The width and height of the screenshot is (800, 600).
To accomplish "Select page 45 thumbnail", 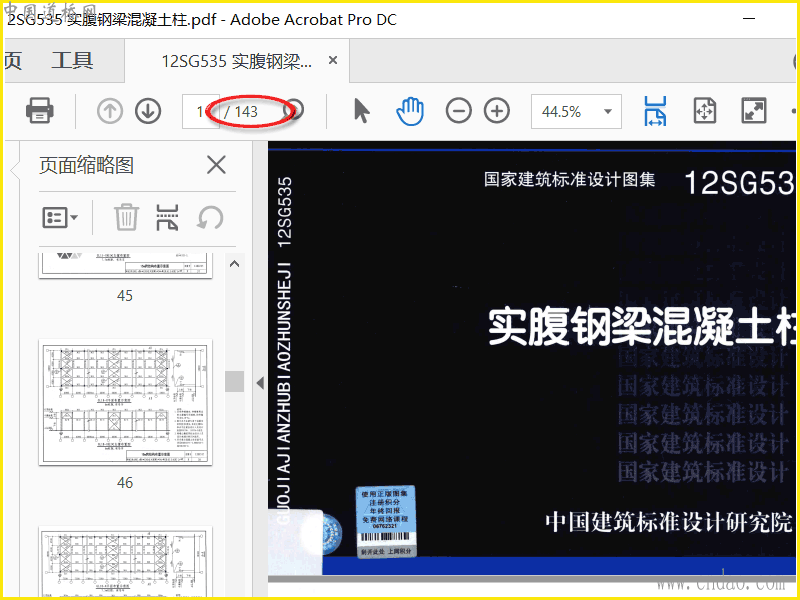I will tap(126, 265).
